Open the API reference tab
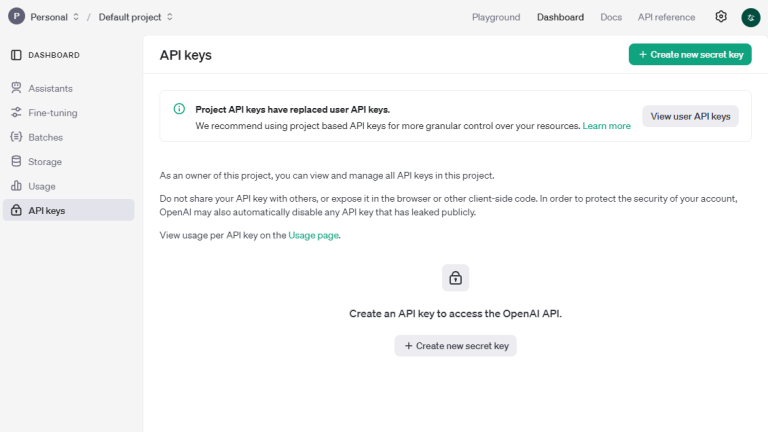Image resolution: width=768 pixels, height=432 pixels. (666, 17)
